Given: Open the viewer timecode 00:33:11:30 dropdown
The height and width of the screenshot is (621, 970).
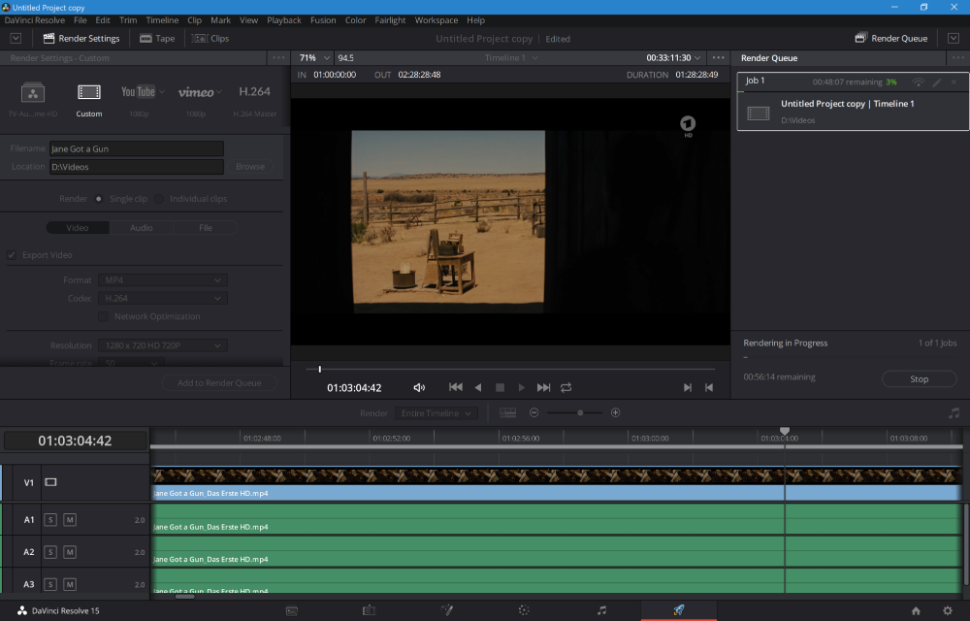Looking at the screenshot, I should point(674,58).
